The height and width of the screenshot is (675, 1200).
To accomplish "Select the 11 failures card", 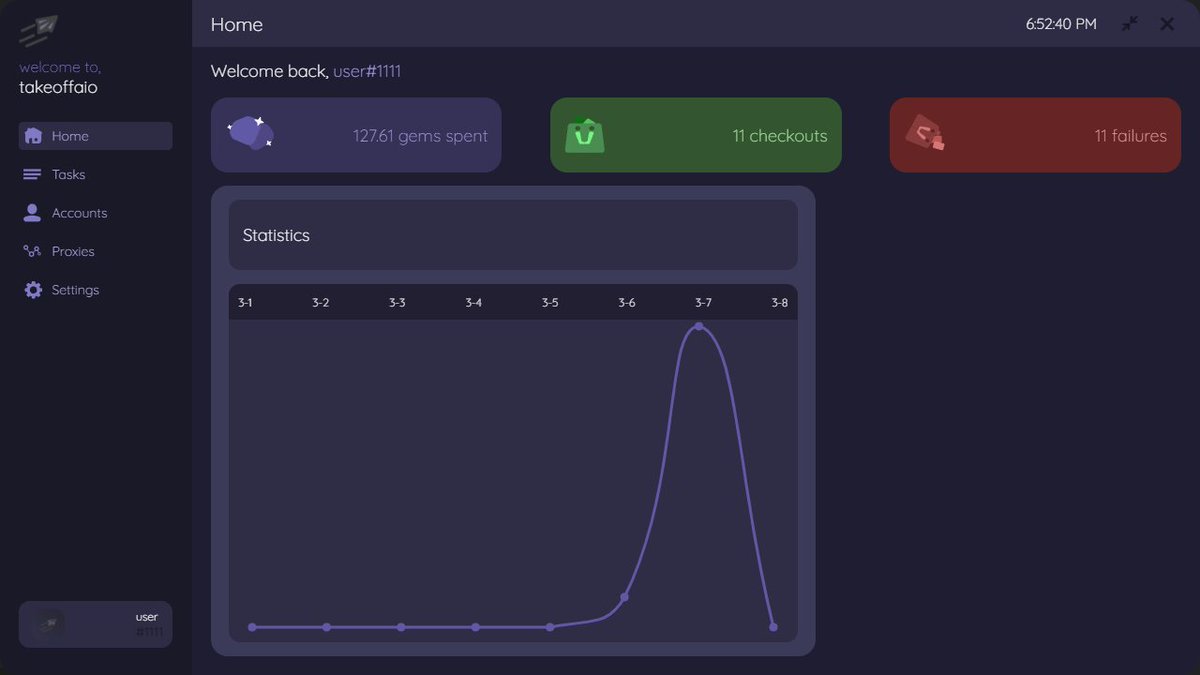I will coord(1035,135).
